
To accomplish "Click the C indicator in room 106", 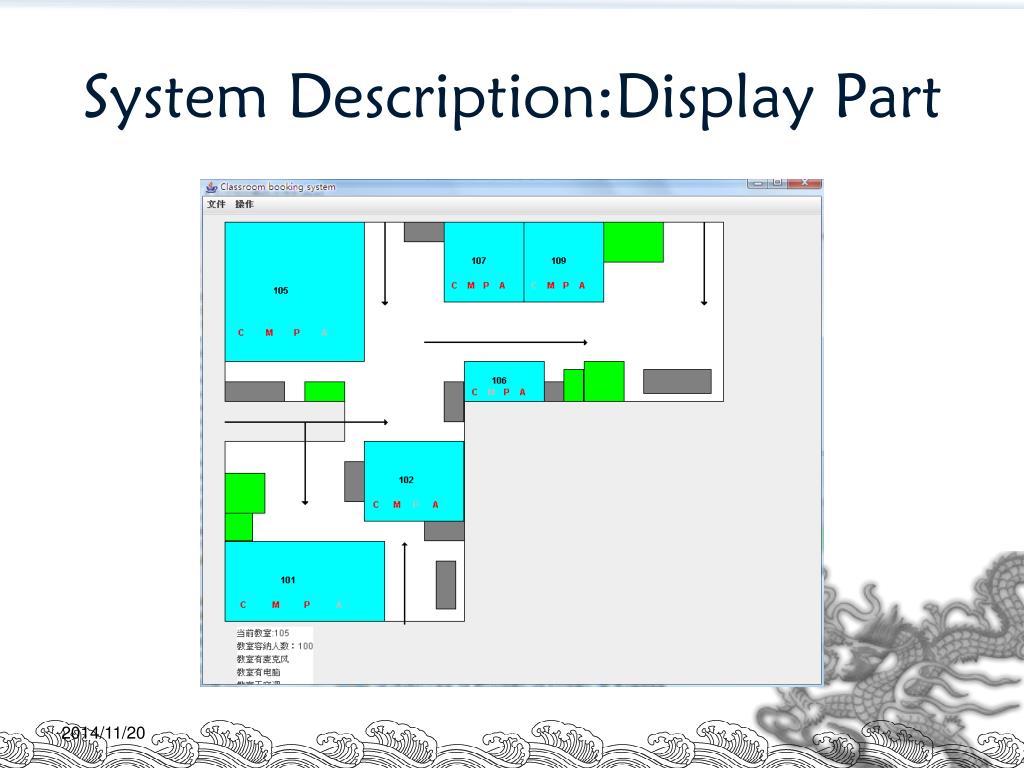I will point(475,392).
